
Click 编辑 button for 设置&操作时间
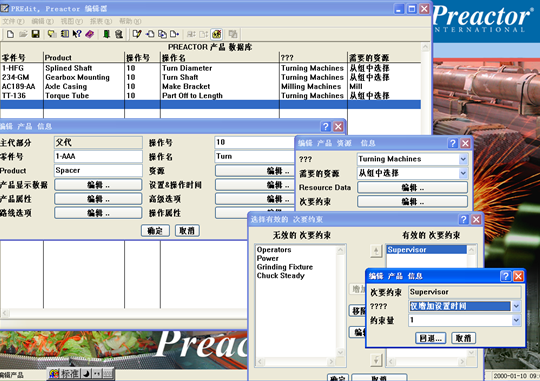click(x=255, y=185)
